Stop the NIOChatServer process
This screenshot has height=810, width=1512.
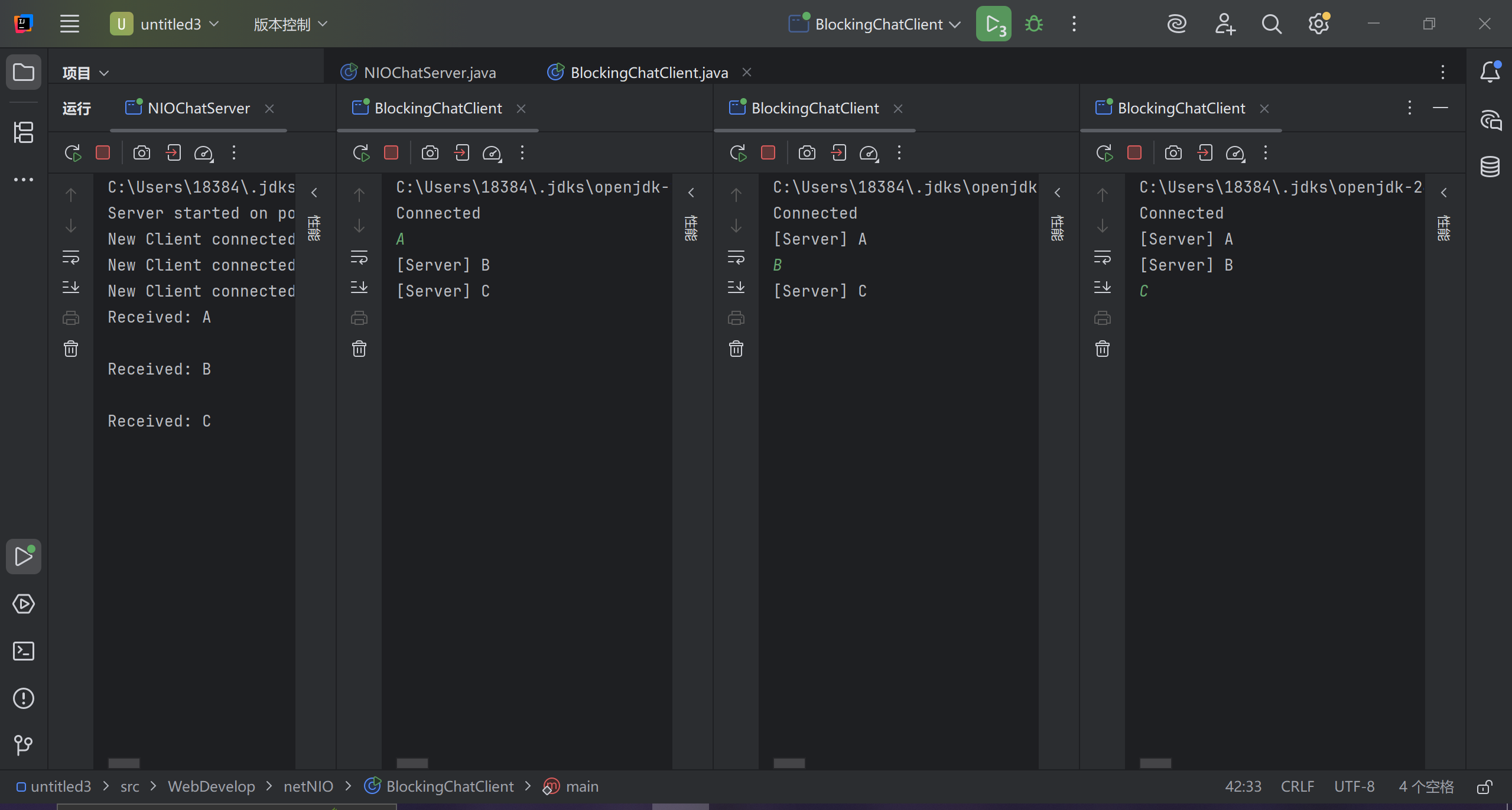point(103,153)
